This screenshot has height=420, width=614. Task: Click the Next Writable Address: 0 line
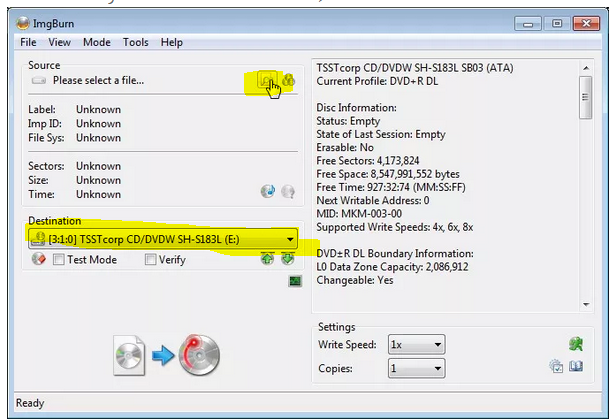(x=373, y=200)
